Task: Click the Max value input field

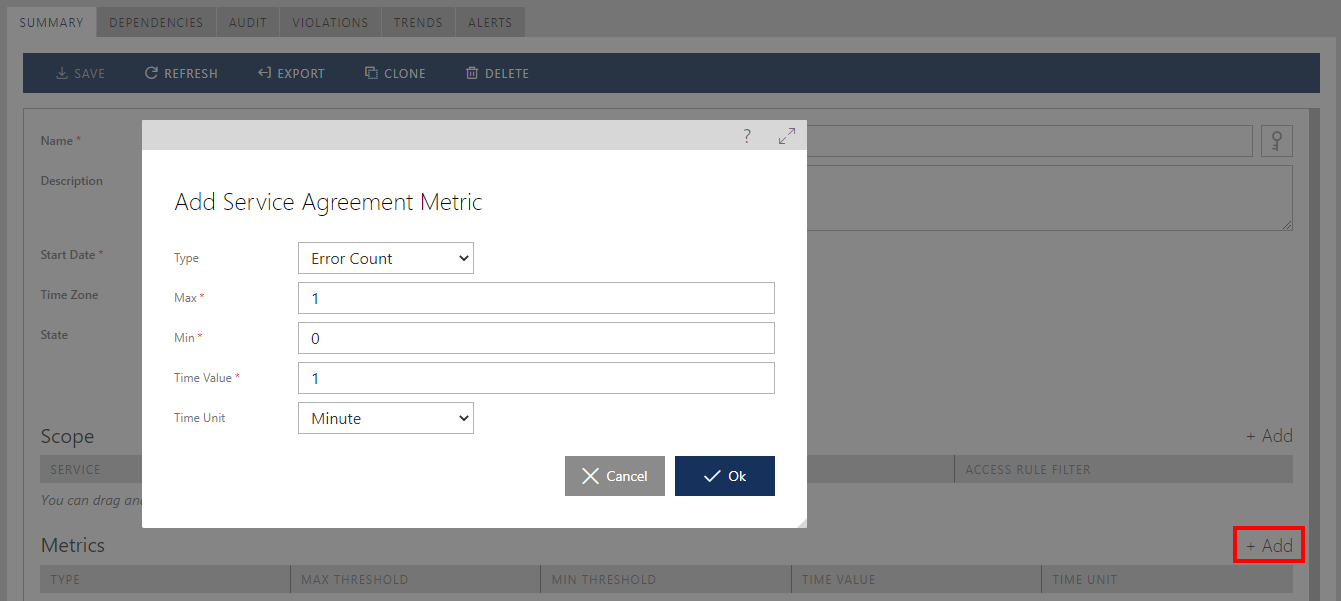Action: click(536, 298)
